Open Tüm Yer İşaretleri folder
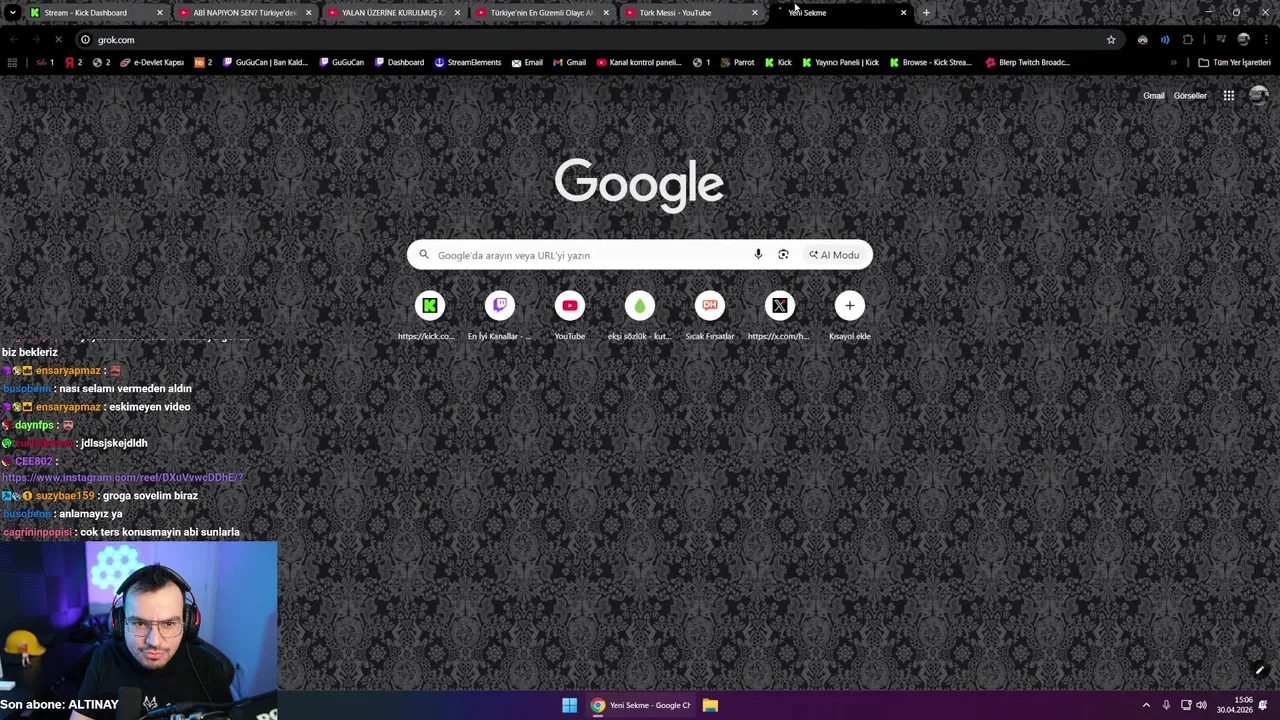Image resolution: width=1280 pixels, height=720 pixels. point(1234,62)
